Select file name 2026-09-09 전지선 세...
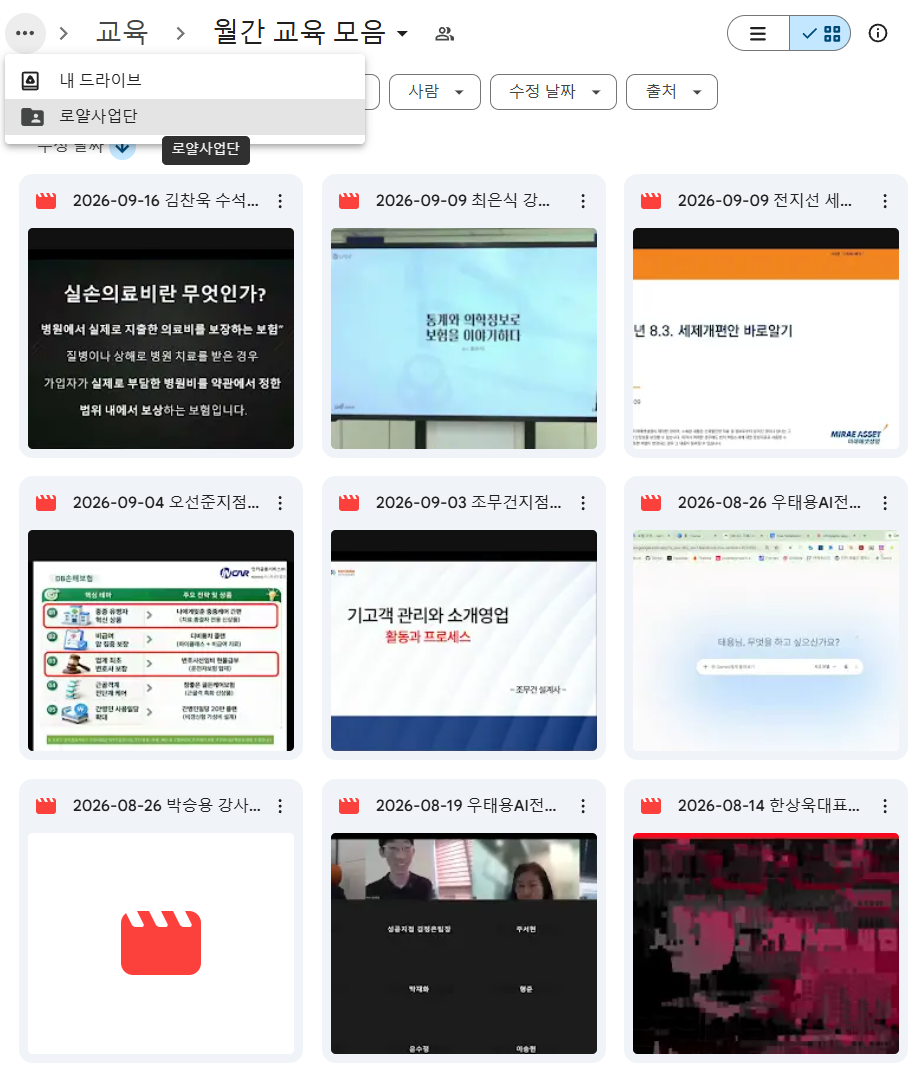Viewport: 916px width, 1079px height. click(x=765, y=201)
